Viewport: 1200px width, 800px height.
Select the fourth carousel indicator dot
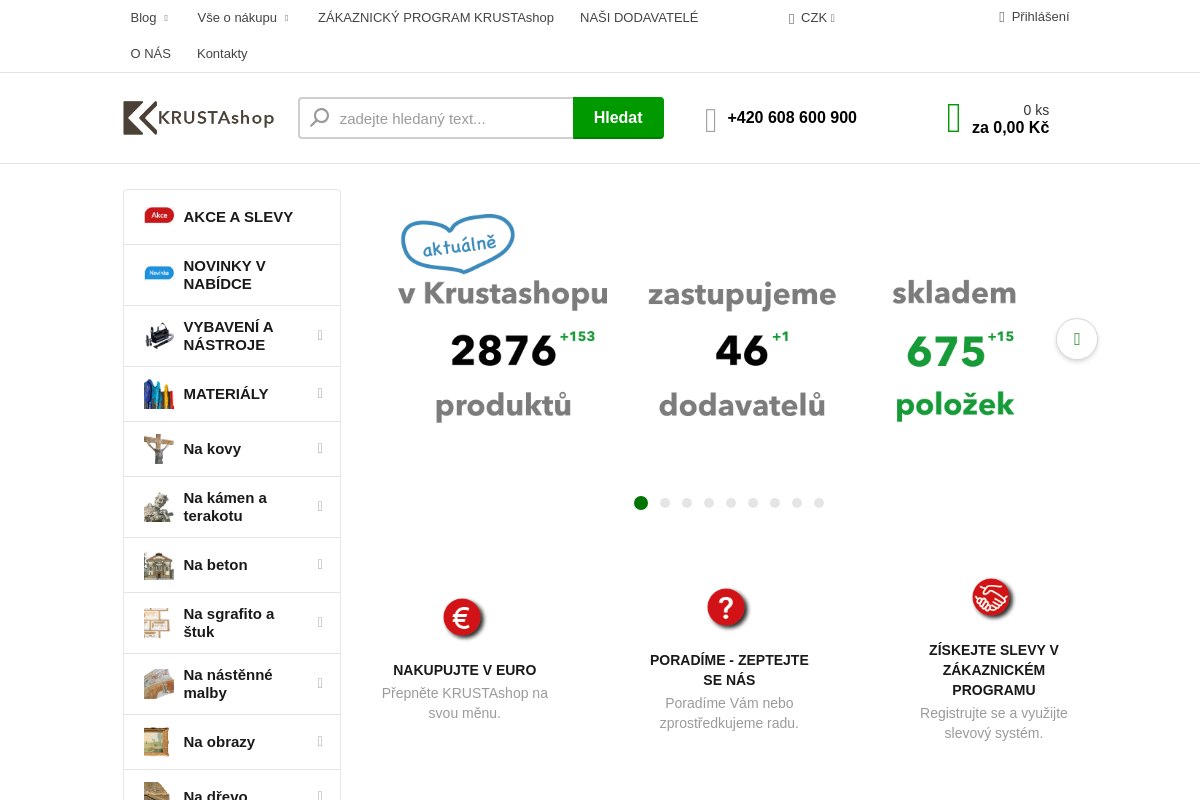point(709,503)
